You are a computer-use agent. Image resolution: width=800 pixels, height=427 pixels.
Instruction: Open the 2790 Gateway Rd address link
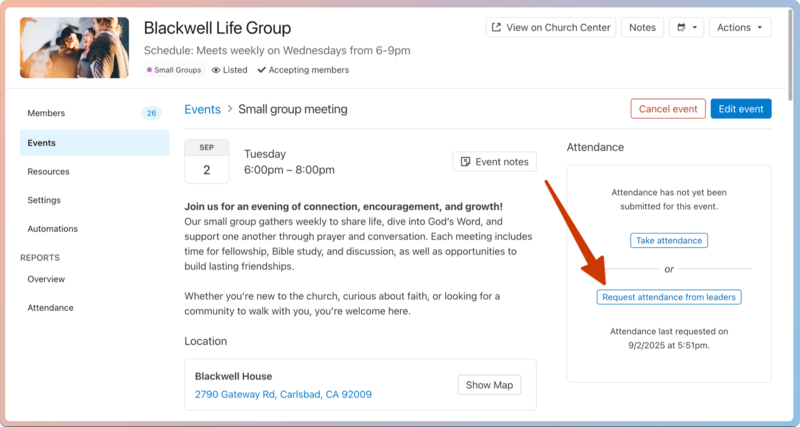tap(283, 395)
